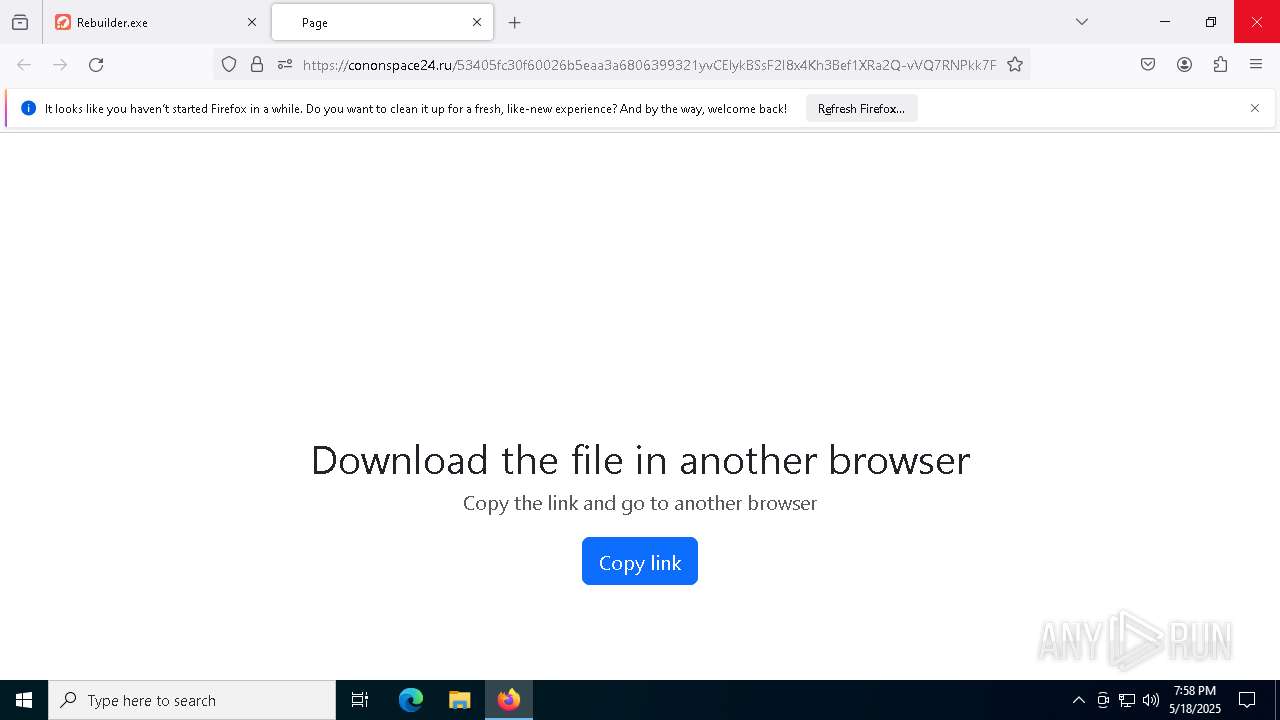Image resolution: width=1280 pixels, height=720 pixels.
Task: Open File Explorer from taskbar
Action: point(459,700)
